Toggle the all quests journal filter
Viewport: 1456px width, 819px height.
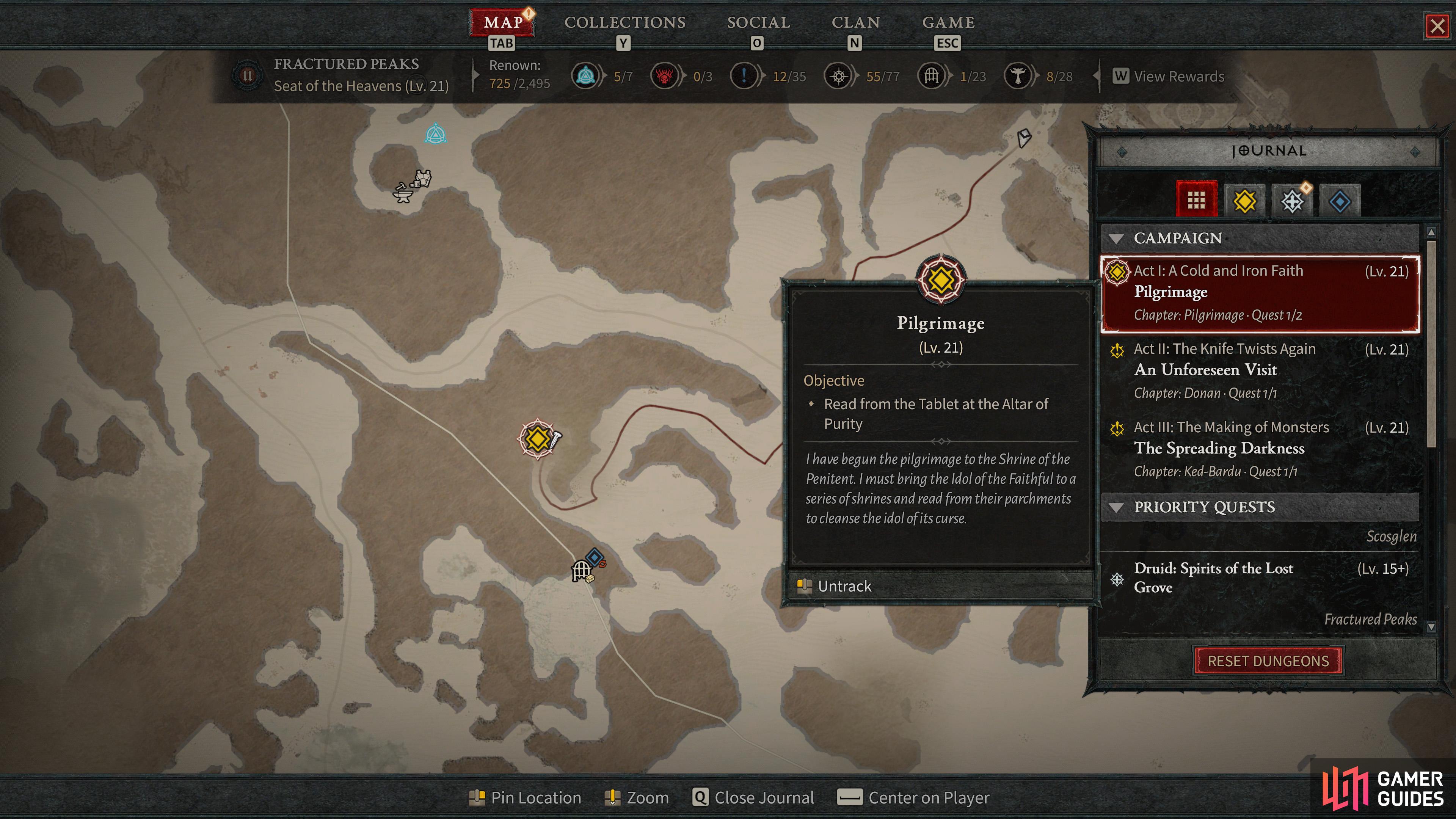pos(1196,199)
